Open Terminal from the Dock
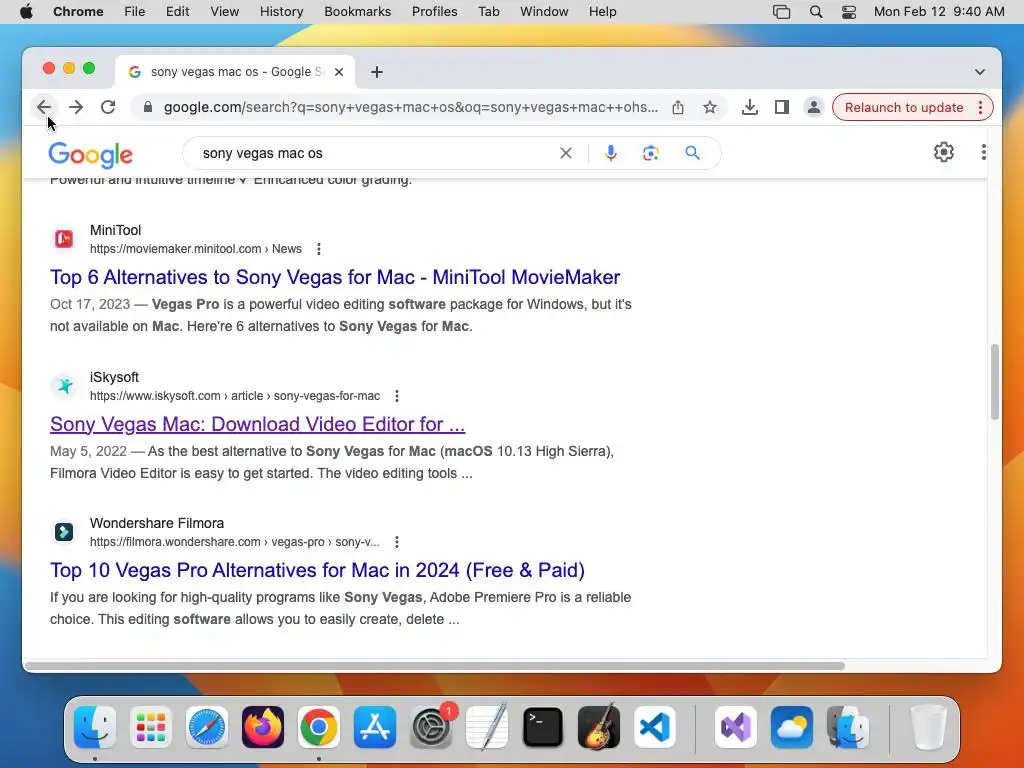Screen dimensions: 1024x768 click(x=543, y=727)
